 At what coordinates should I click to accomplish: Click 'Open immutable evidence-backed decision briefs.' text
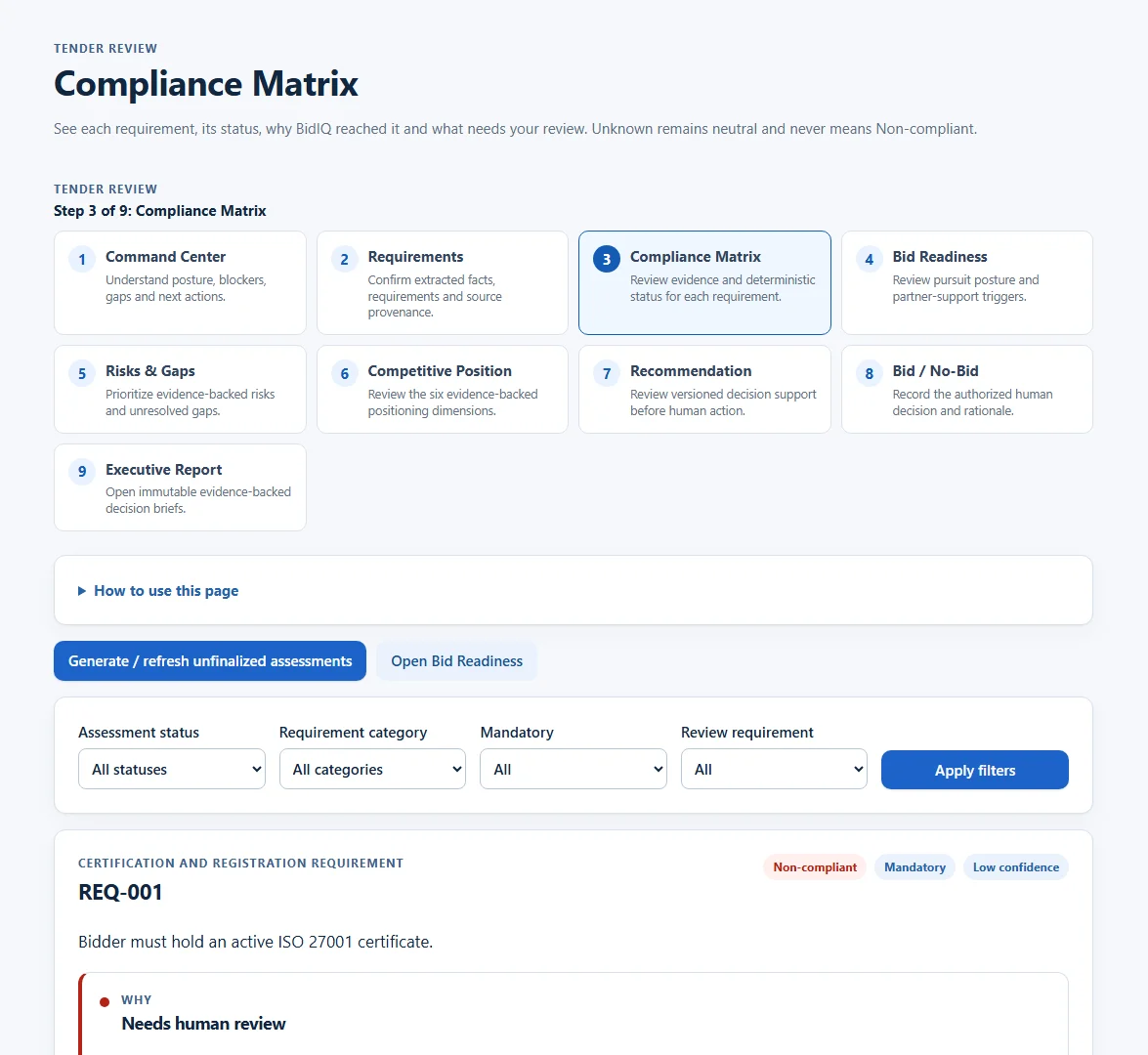(x=198, y=500)
